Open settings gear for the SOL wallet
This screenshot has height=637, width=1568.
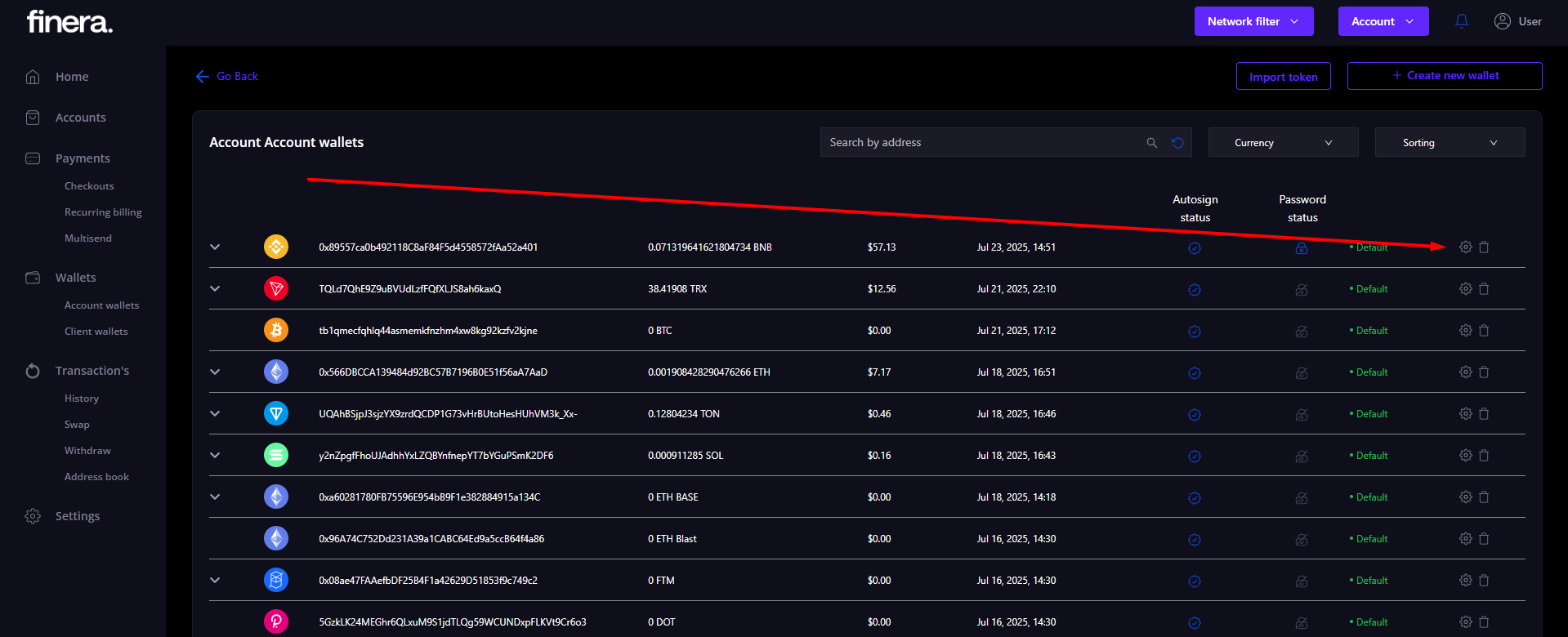(x=1465, y=456)
